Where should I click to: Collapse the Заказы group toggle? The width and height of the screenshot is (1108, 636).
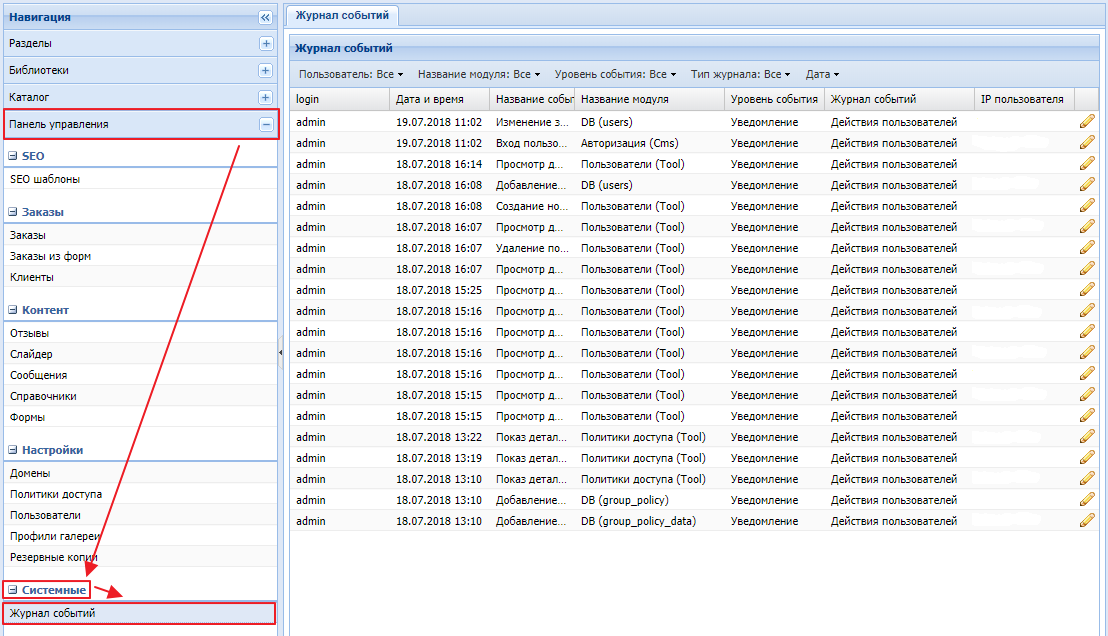pyautogui.click(x=13, y=212)
